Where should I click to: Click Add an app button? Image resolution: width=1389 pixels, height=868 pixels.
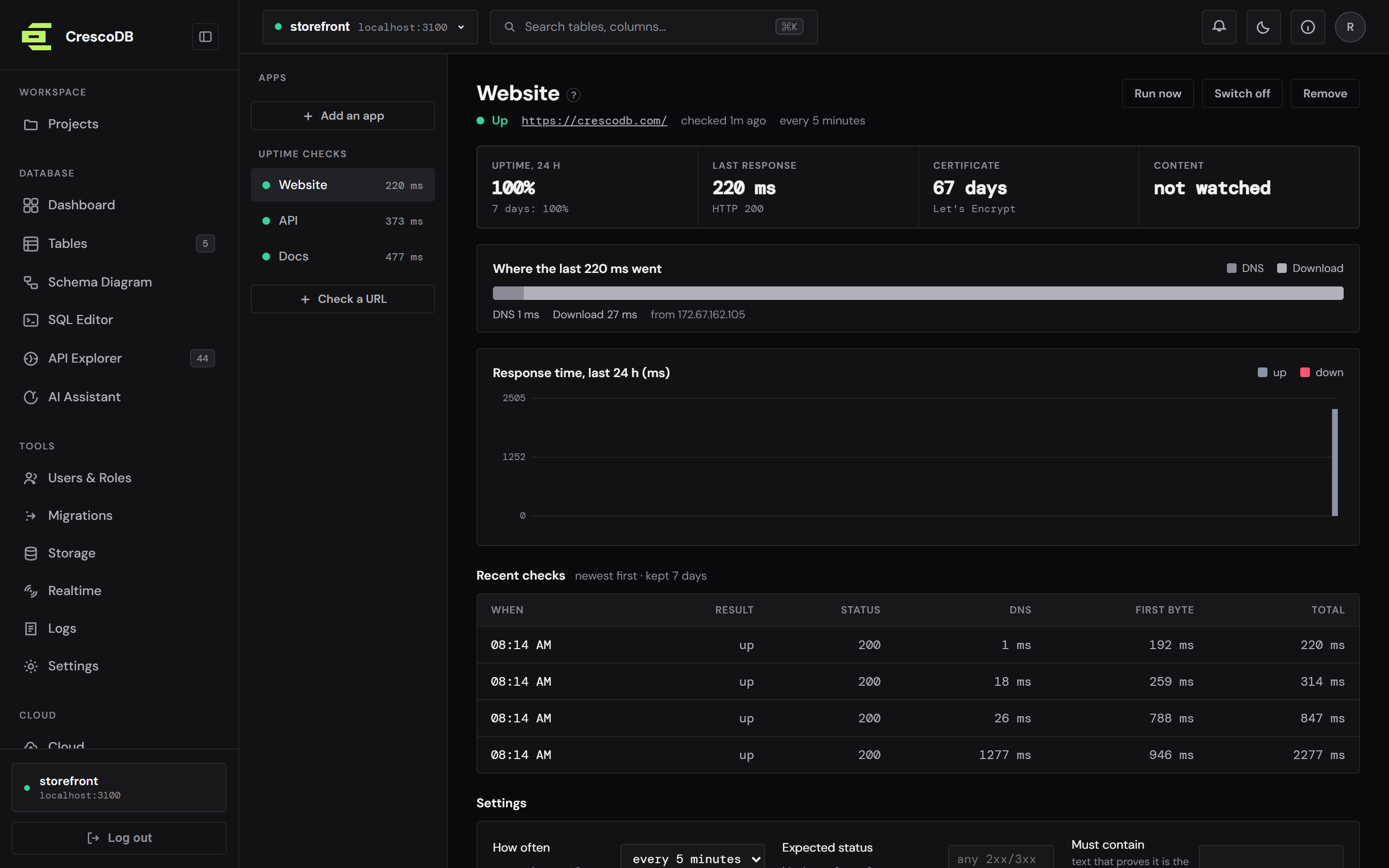click(x=342, y=116)
